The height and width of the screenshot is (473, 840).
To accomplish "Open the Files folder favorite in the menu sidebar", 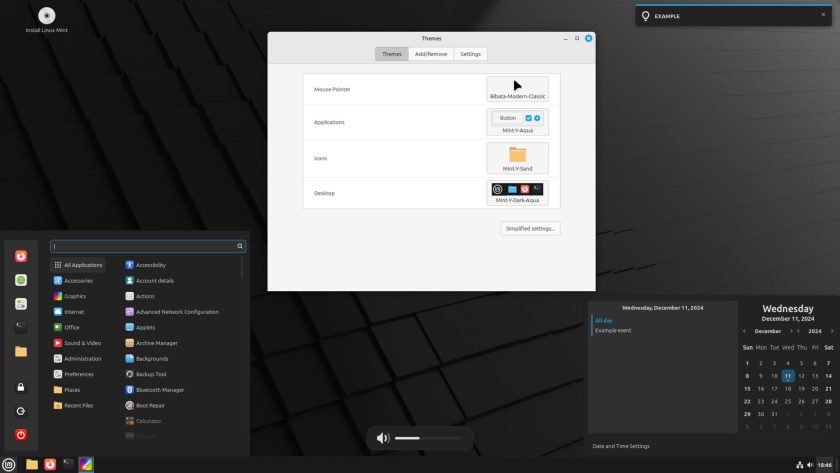I will coord(21,351).
